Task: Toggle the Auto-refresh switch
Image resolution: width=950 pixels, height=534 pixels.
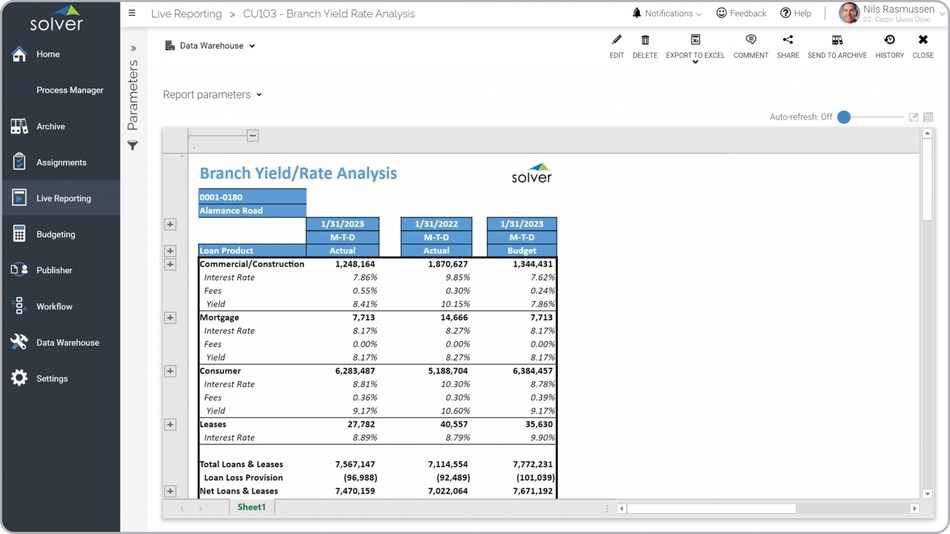Action: (x=844, y=117)
